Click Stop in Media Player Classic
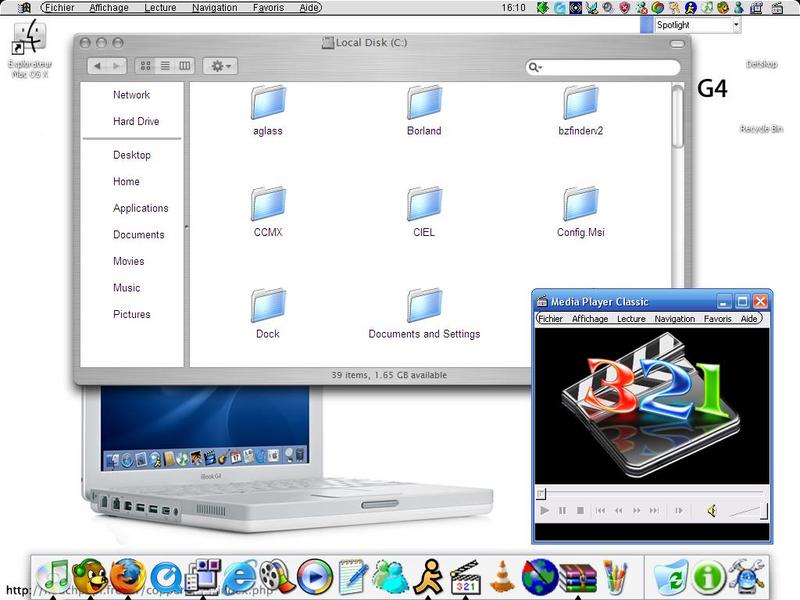The width and height of the screenshot is (800, 600). [580, 510]
